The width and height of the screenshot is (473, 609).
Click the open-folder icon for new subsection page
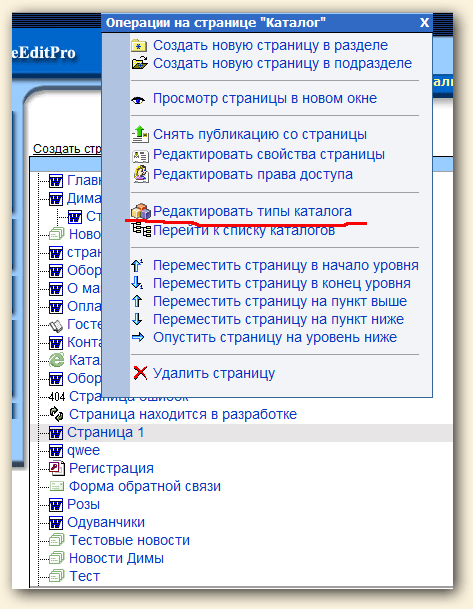139,63
